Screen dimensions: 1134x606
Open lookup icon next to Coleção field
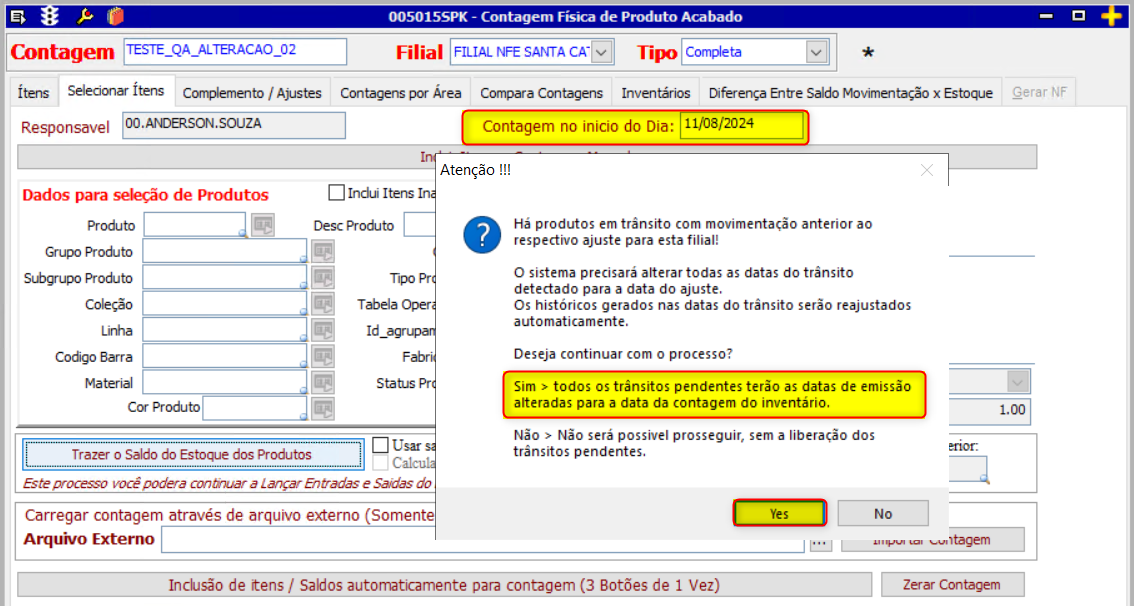click(323, 304)
